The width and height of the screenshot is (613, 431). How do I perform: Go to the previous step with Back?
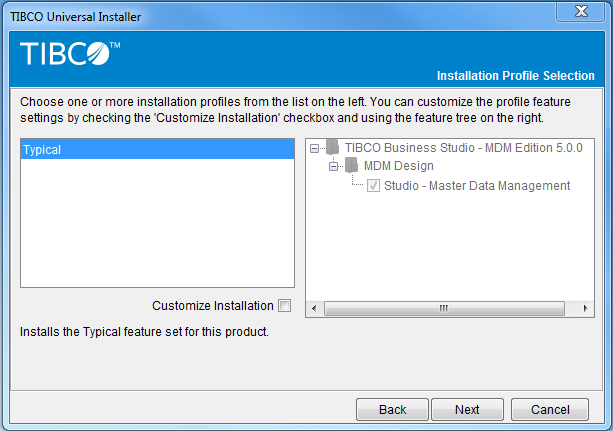coord(393,409)
